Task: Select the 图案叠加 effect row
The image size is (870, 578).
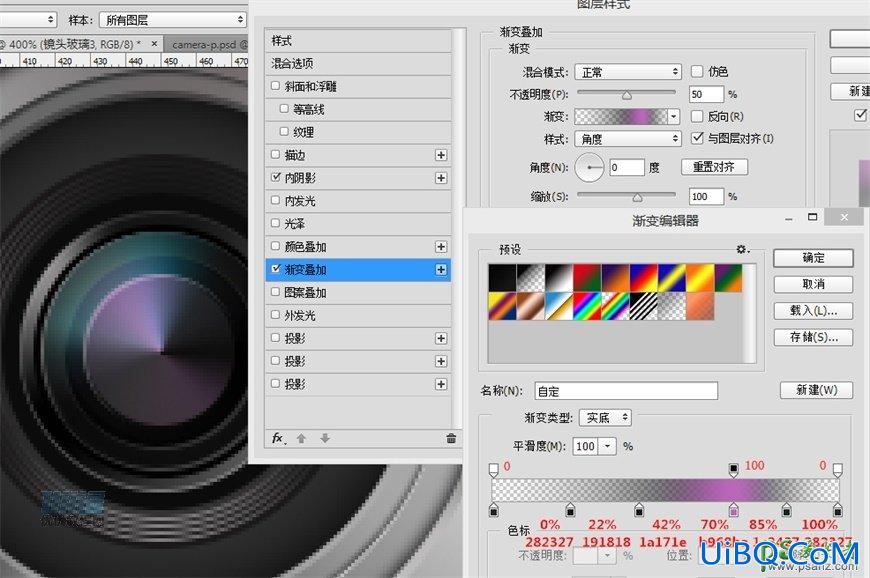Action: coord(358,292)
